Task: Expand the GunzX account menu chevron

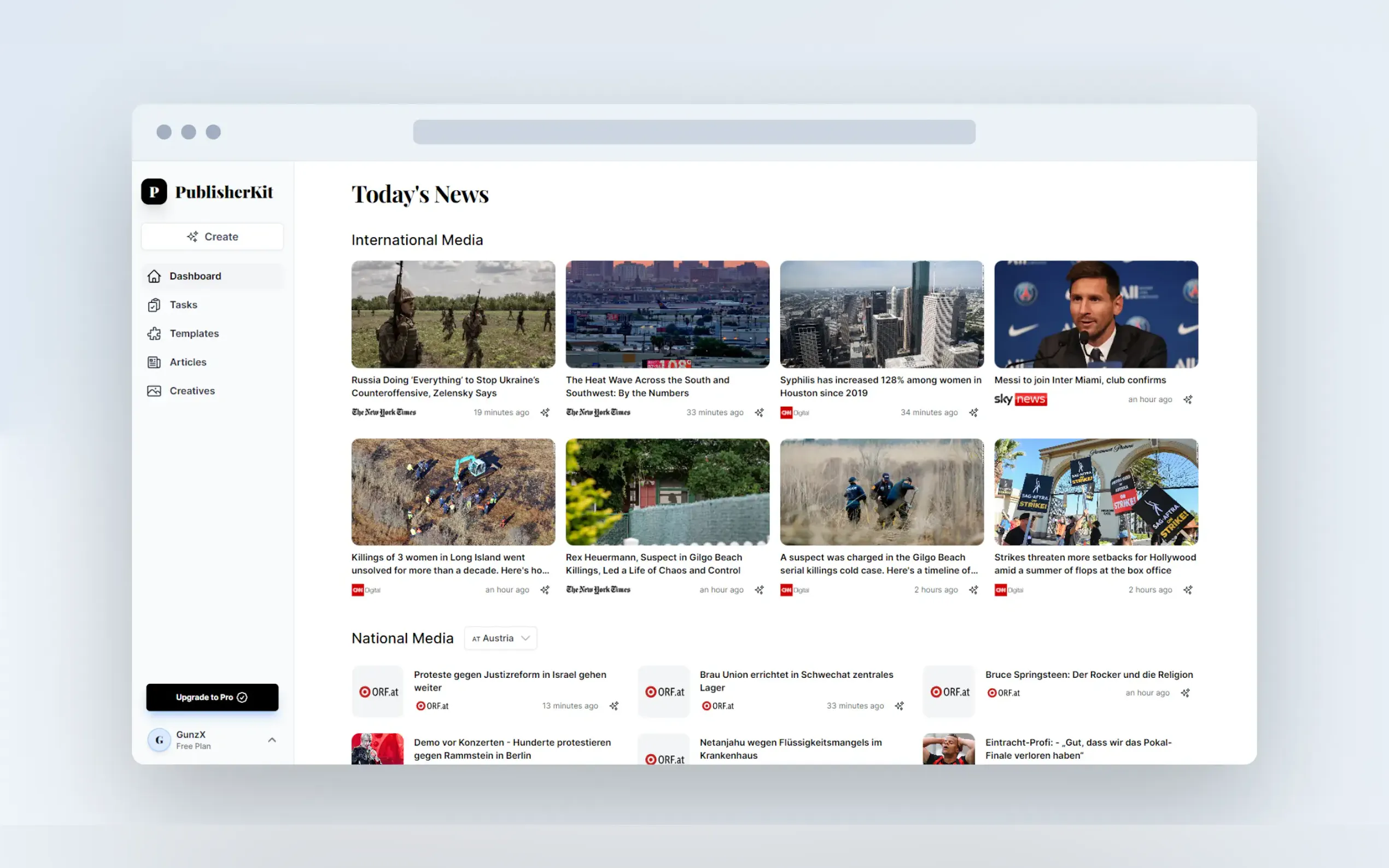Action: coord(272,740)
